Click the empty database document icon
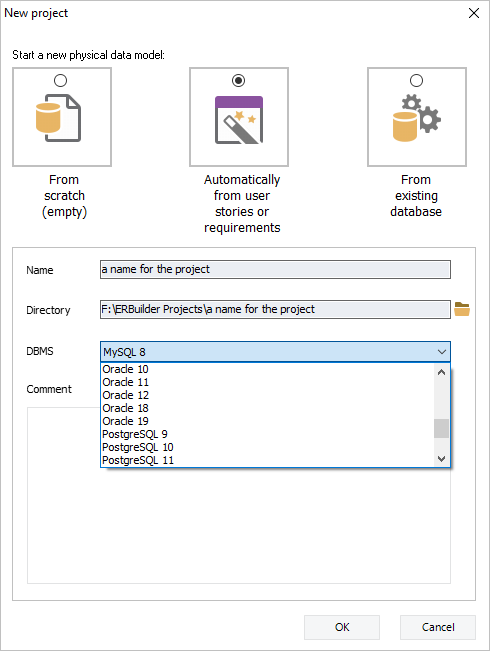 click(x=58, y=118)
